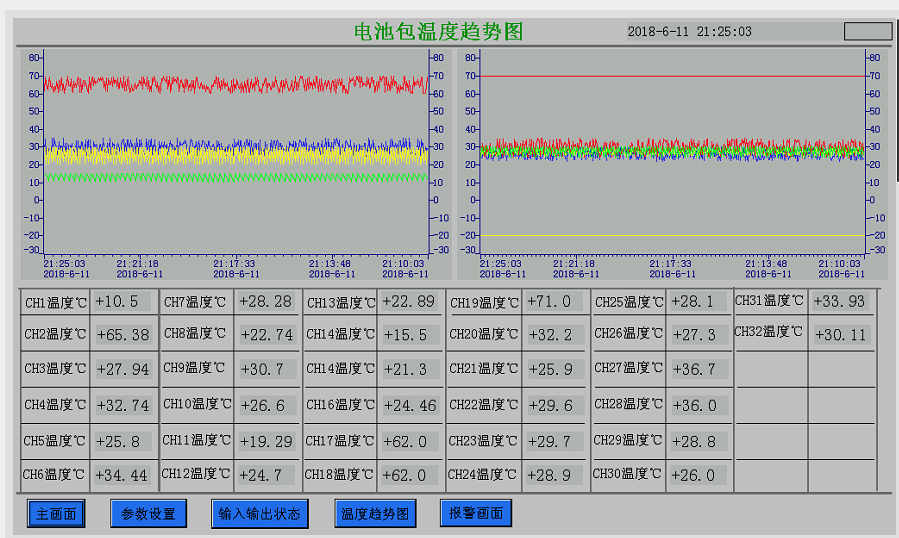Select CH25 value +28.1
The image size is (899, 538).
click(698, 302)
